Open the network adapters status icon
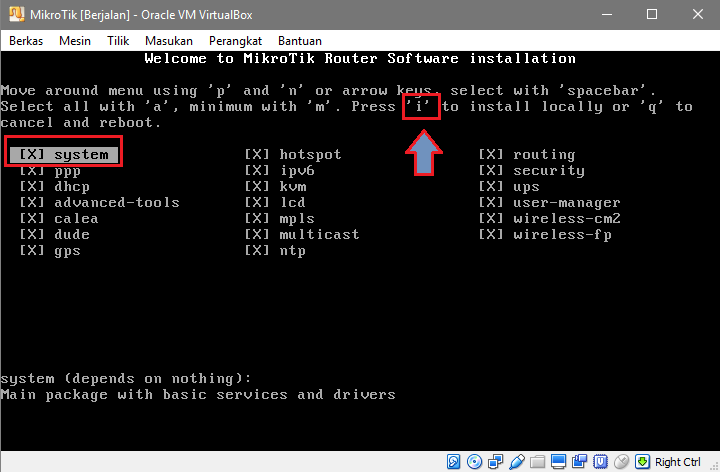The width and height of the screenshot is (720, 472). click(x=495, y=461)
